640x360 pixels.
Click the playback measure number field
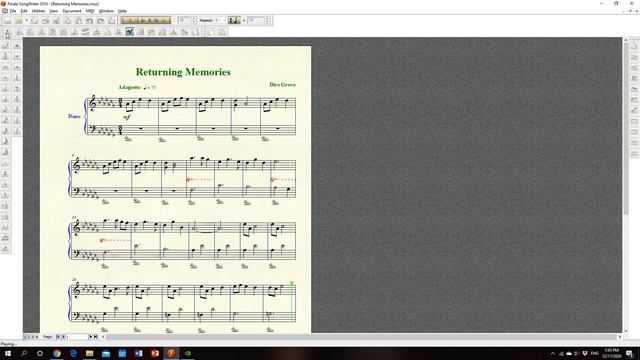(184, 20)
